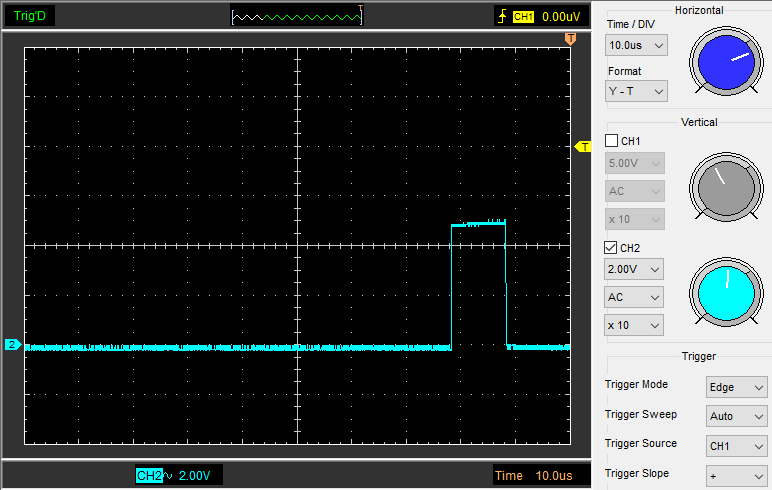Click the Trig'D status indicator
This screenshot has height=490, width=772.
click(x=28, y=16)
